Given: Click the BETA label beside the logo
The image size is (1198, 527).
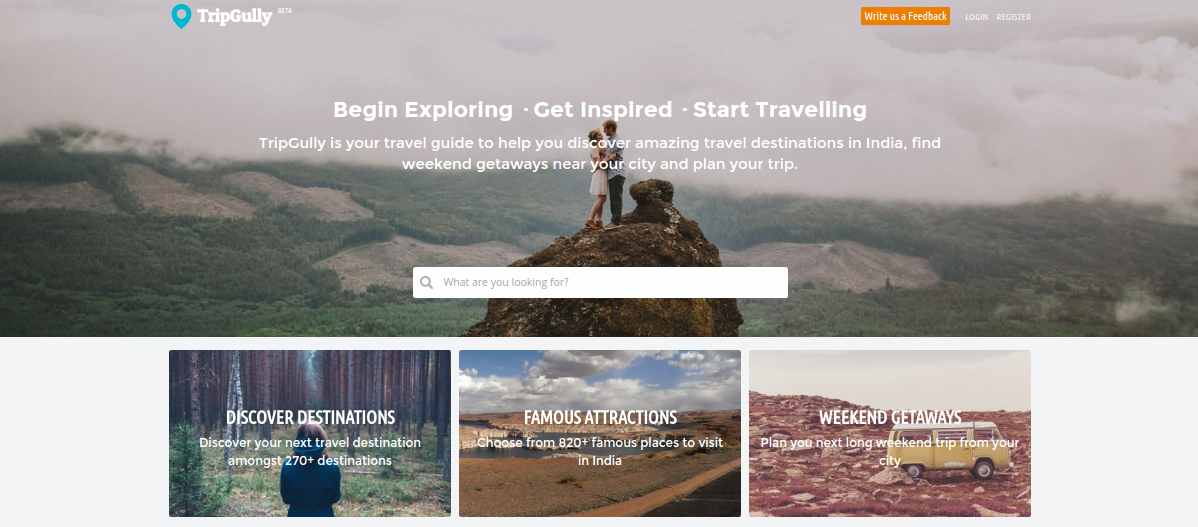Looking at the screenshot, I should click(x=285, y=11).
